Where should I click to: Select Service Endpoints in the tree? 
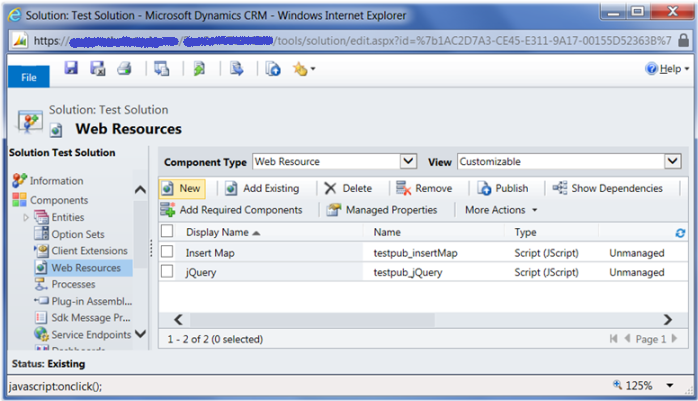(91, 335)
